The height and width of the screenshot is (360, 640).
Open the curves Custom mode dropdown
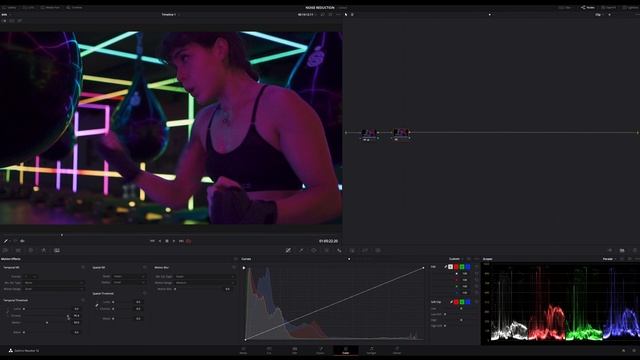click(x=456, y=259)
